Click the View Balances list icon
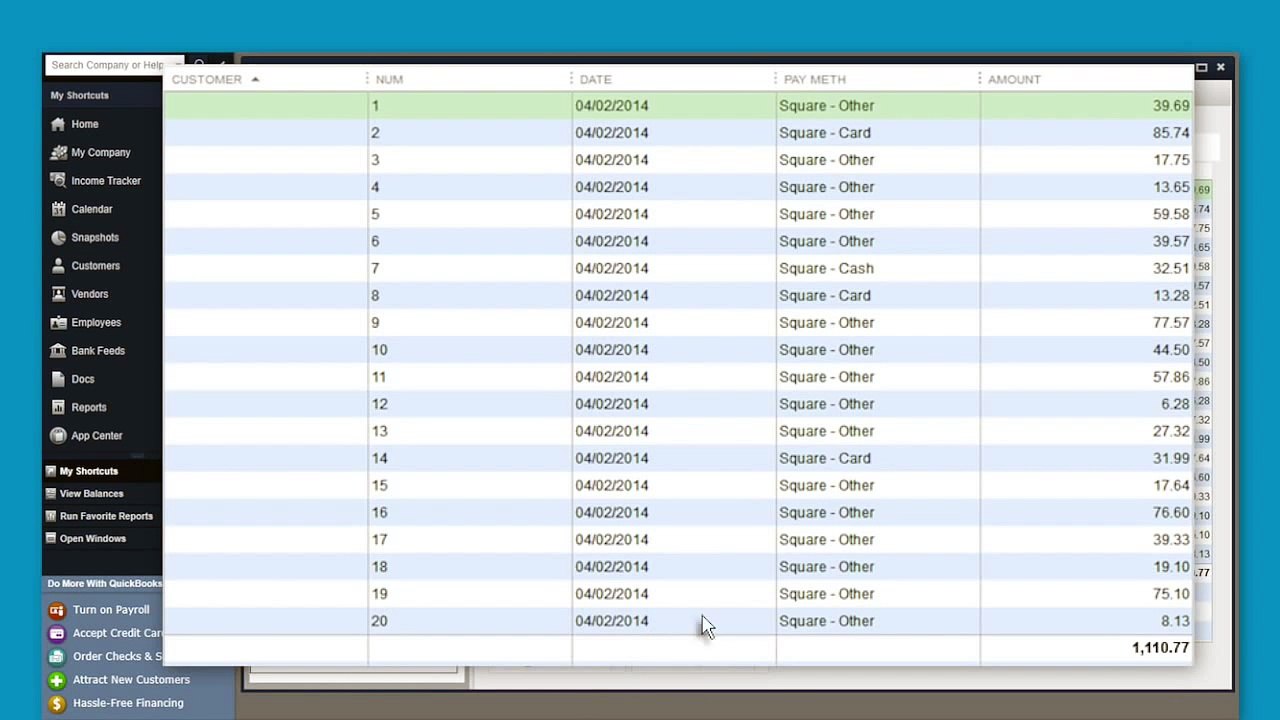Screen dimensions: 1280x720 tap(51, 493)
